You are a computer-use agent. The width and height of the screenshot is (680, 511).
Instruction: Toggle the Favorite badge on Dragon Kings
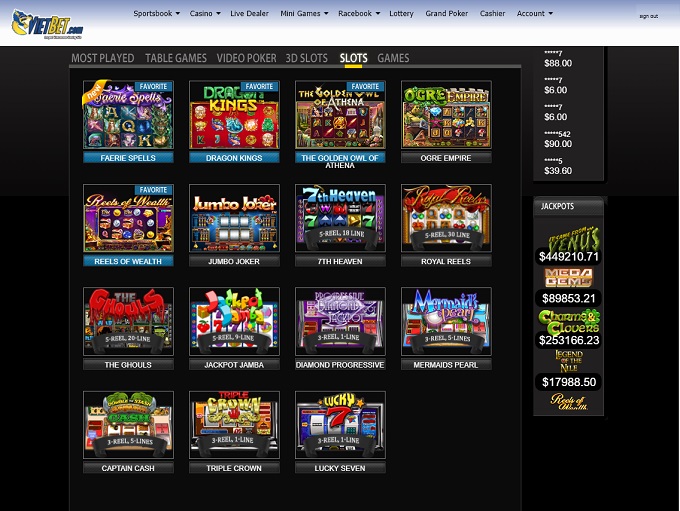point(259,87)
